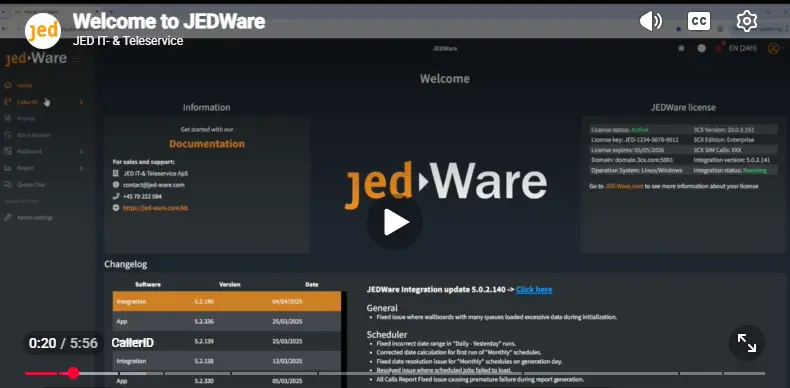Click the globe icon beside the kb link

tap(116, 208)
